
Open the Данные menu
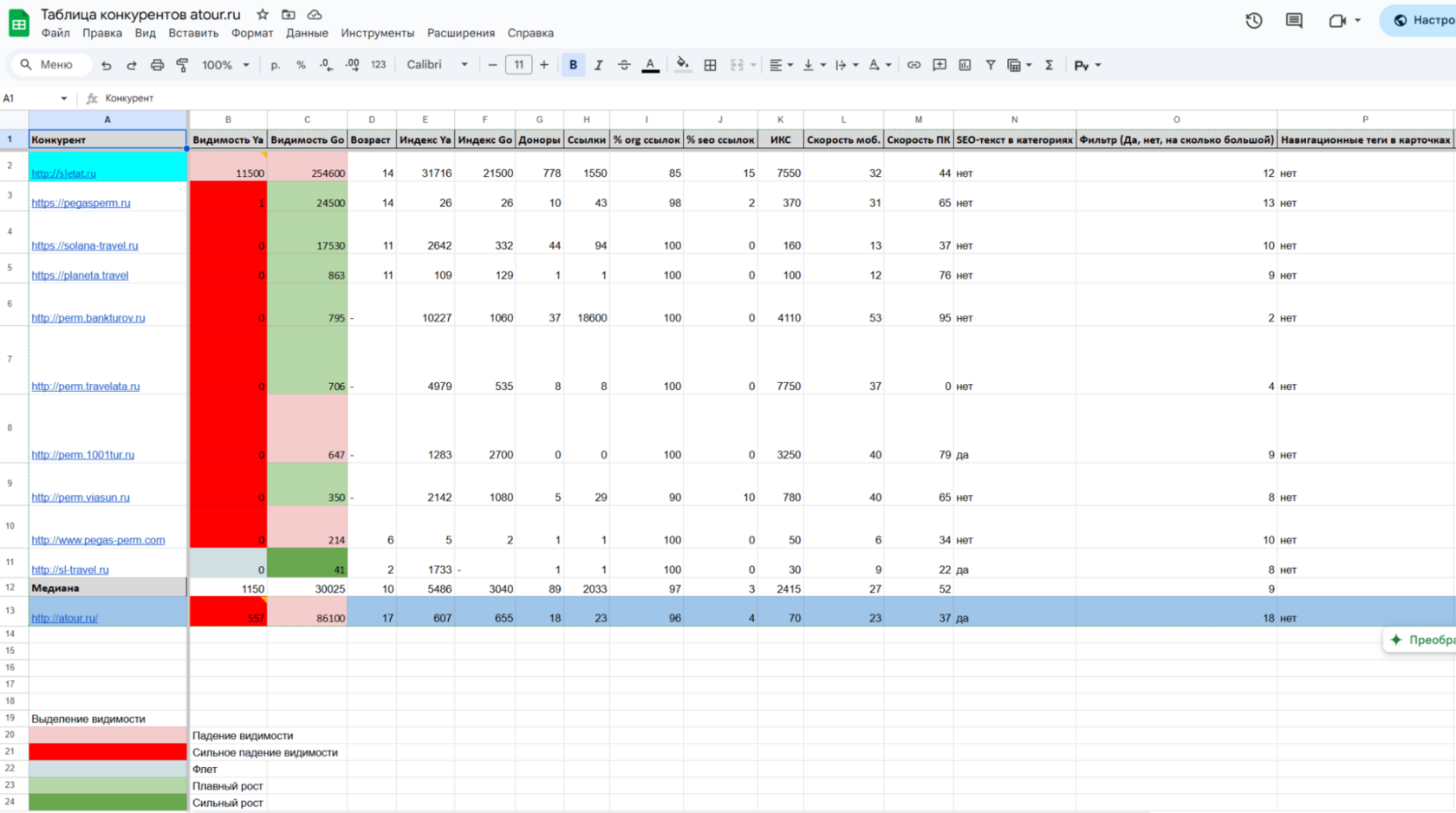pyautogui.click(x=307, y=33)
